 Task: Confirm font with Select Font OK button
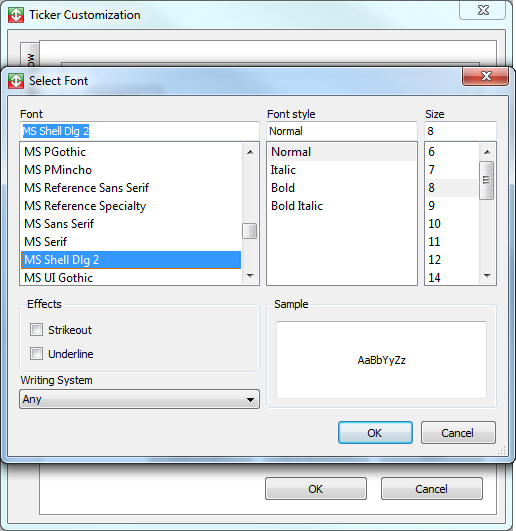click(x=375, y=433)
